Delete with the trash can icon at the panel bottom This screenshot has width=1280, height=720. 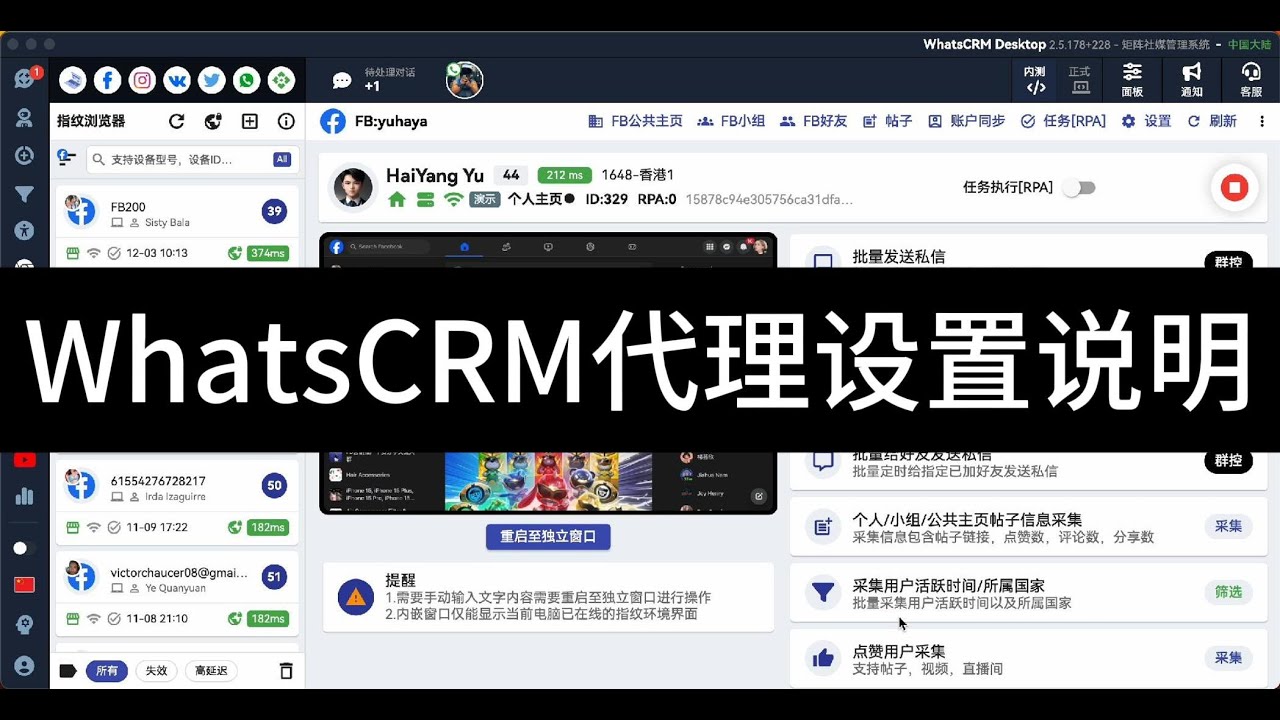[x=286, y=671]
